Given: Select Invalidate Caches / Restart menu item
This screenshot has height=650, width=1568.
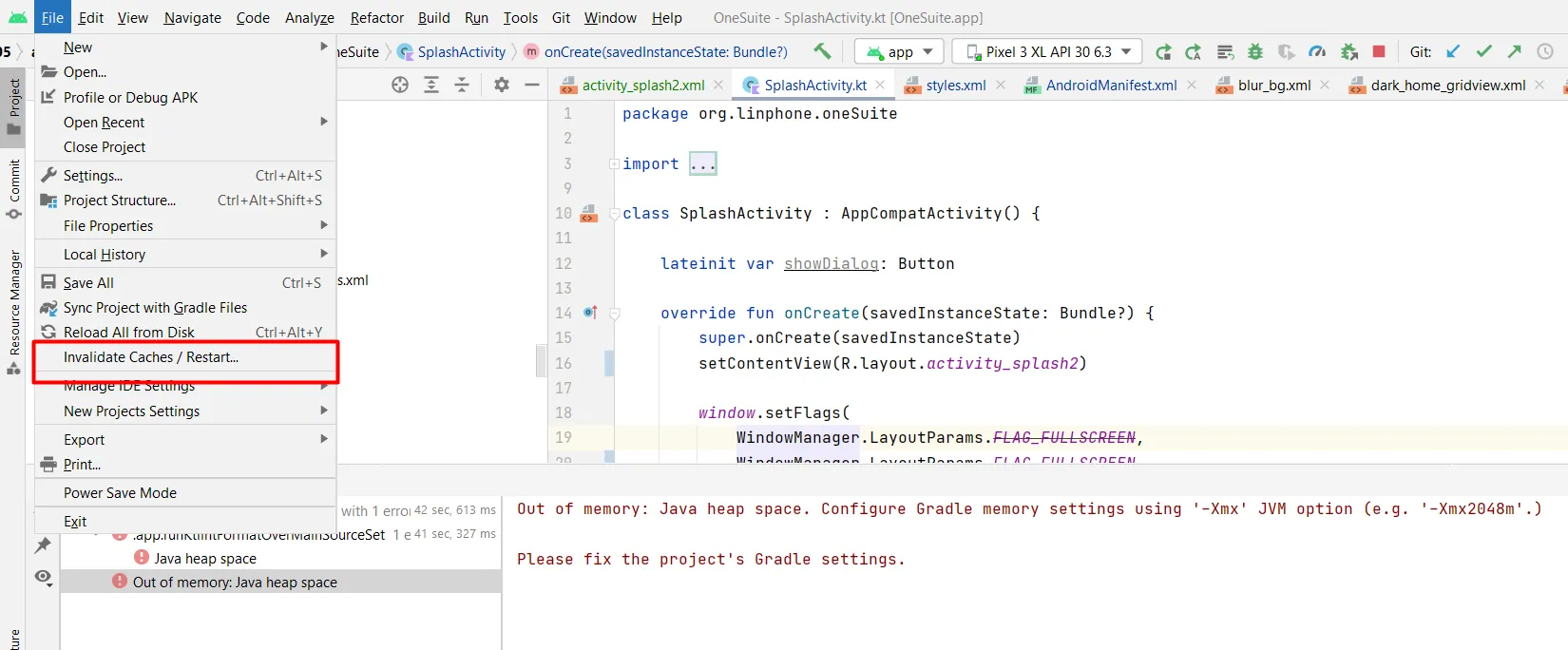Looking at the screenshot, I should tap(151, 357).
